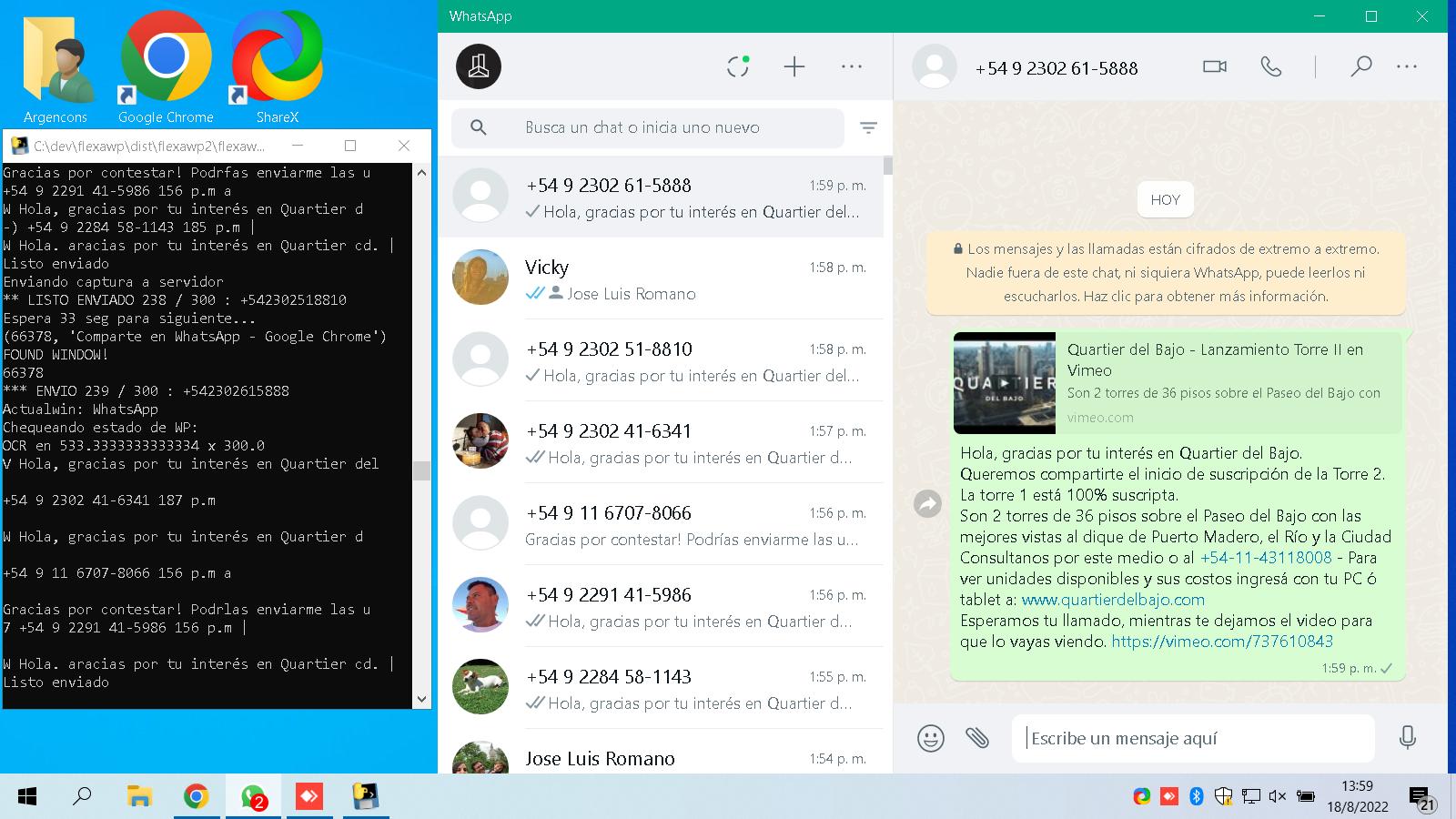Open the red AnyDesk taskbar icon
Viewport: 1456px width, 819px height.
click(309, 797)
